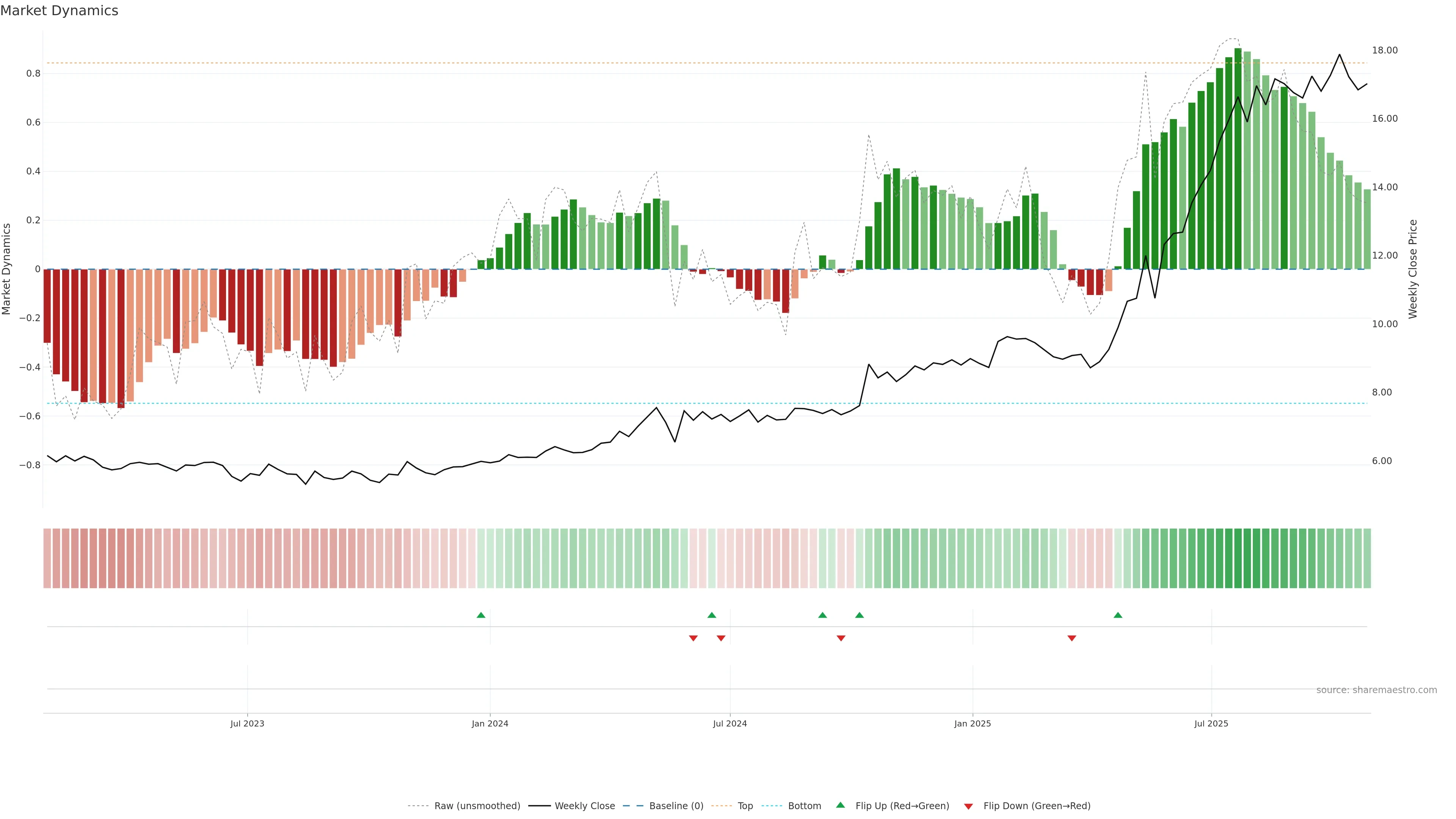Image resolution: width=1456 pixels, height=819 pixels.
Task: Click the Jul 2023 x-axis label
Action: pos(247,723)
